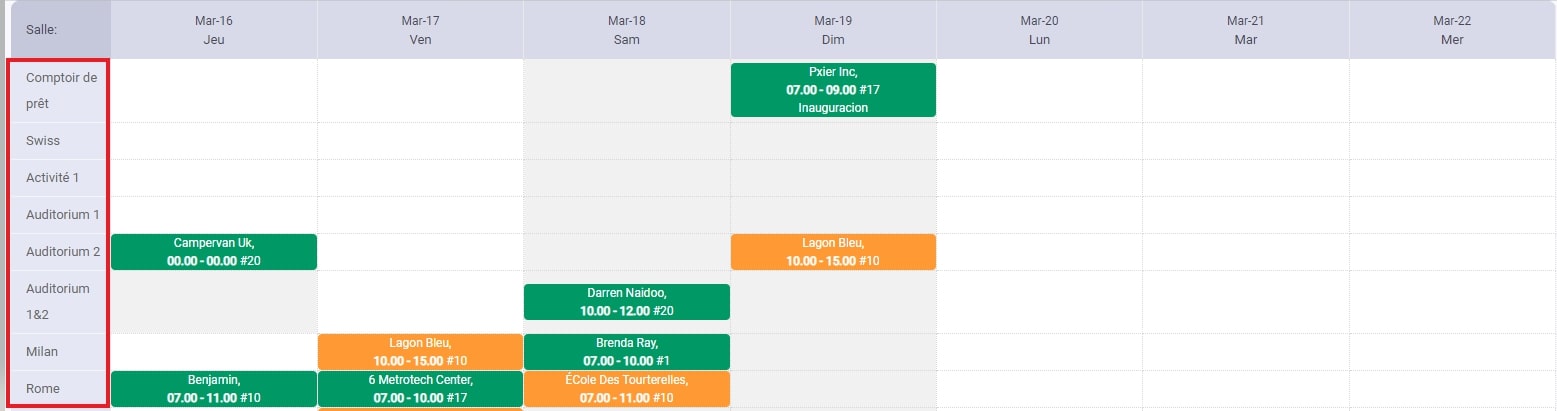Open Lagon Bleu booking in Auditorium 2
Image resolution: width=1557 pixels, height=411 pixels.
coord(833,252)
